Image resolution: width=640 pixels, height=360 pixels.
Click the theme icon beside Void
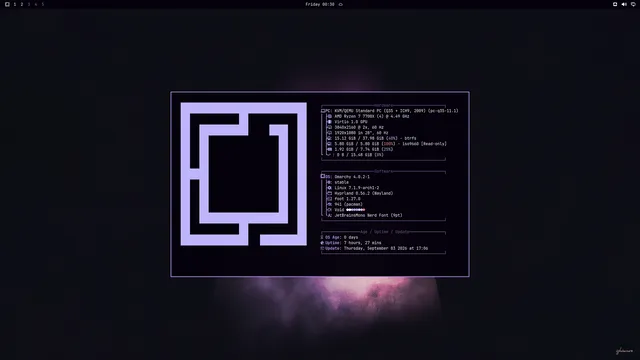tap(329, 210)
